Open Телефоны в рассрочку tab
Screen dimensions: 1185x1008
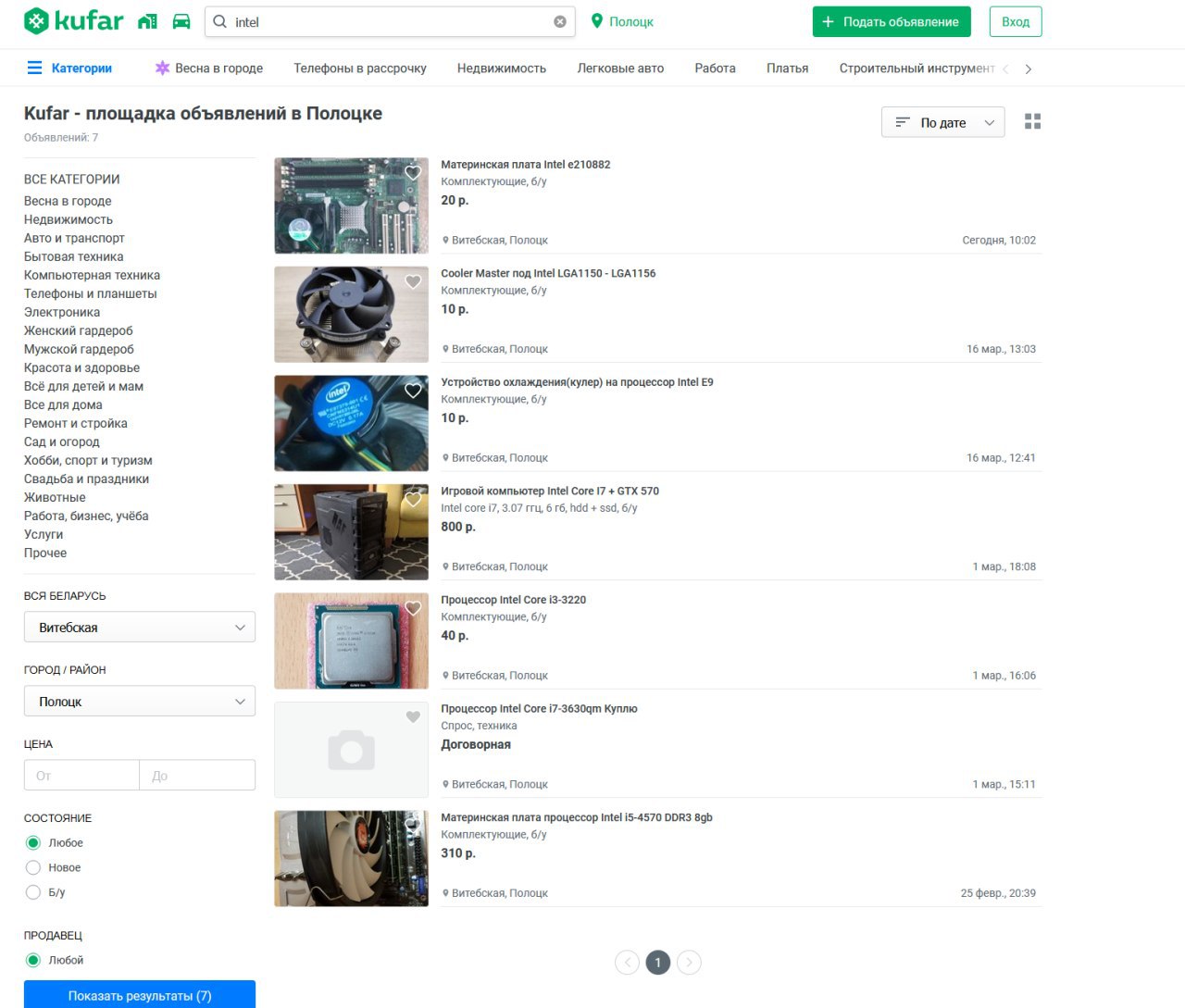click(360, 68)
